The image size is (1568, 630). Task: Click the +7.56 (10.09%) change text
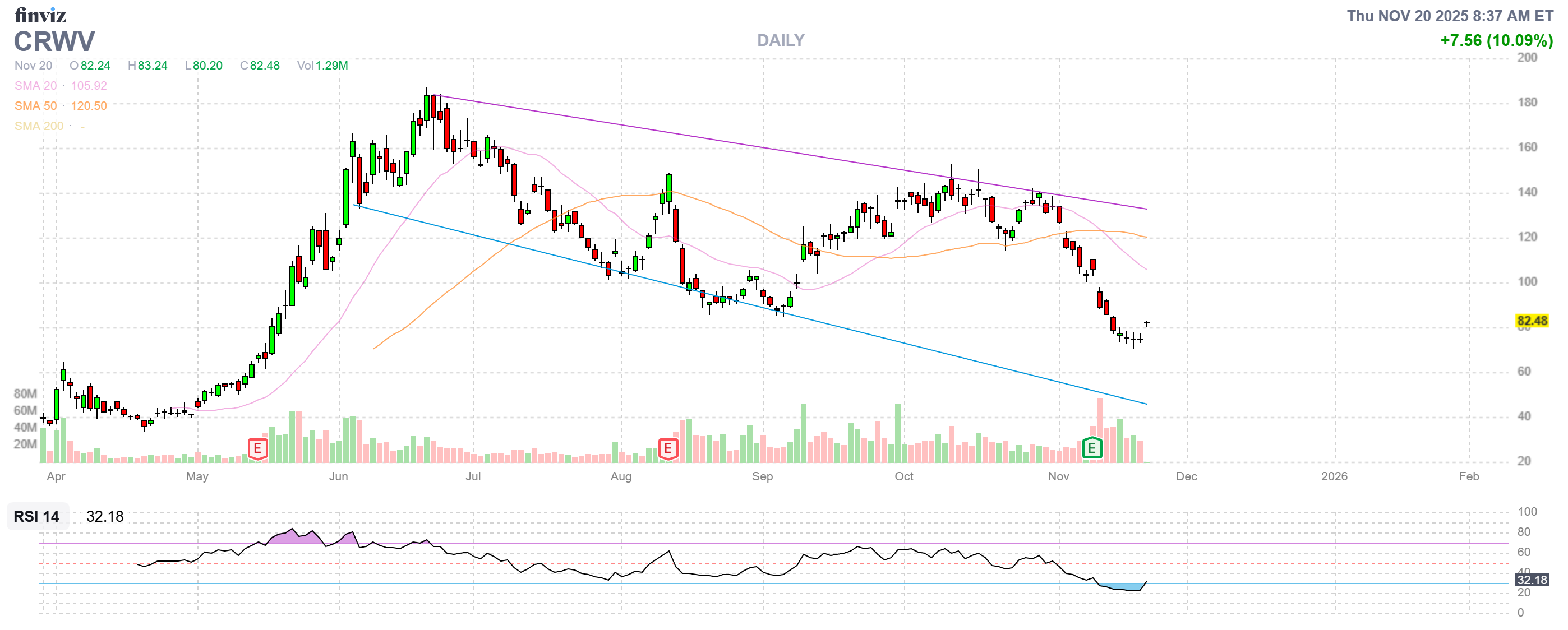click(x=1496, y=40)
